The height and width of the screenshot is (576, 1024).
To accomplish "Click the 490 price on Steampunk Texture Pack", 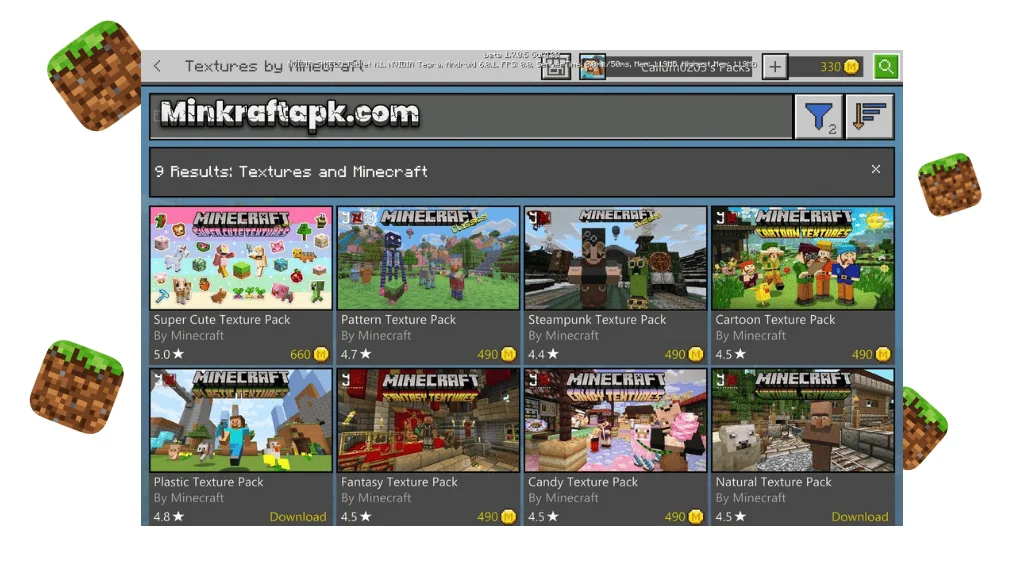I will pyautogui.click(x=684, y=354).
